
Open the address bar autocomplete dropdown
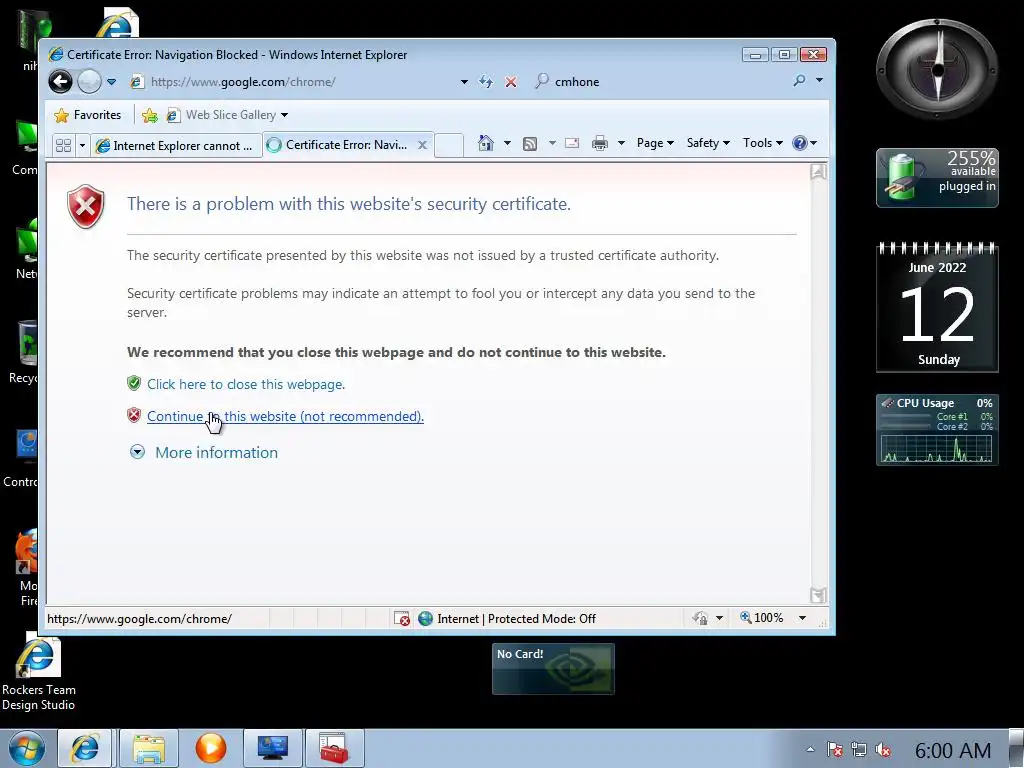pos(464,82)
